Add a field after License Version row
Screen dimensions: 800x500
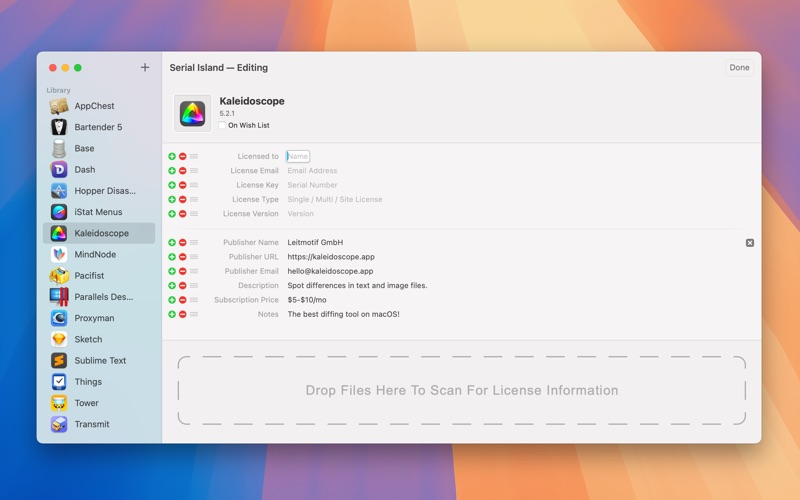pyautogui.click(x=172, y=214)
